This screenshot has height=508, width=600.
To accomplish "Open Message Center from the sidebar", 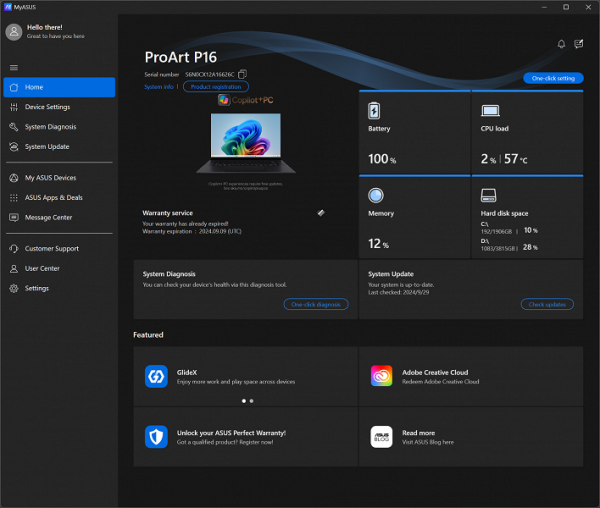I will (x=48, y=217).
